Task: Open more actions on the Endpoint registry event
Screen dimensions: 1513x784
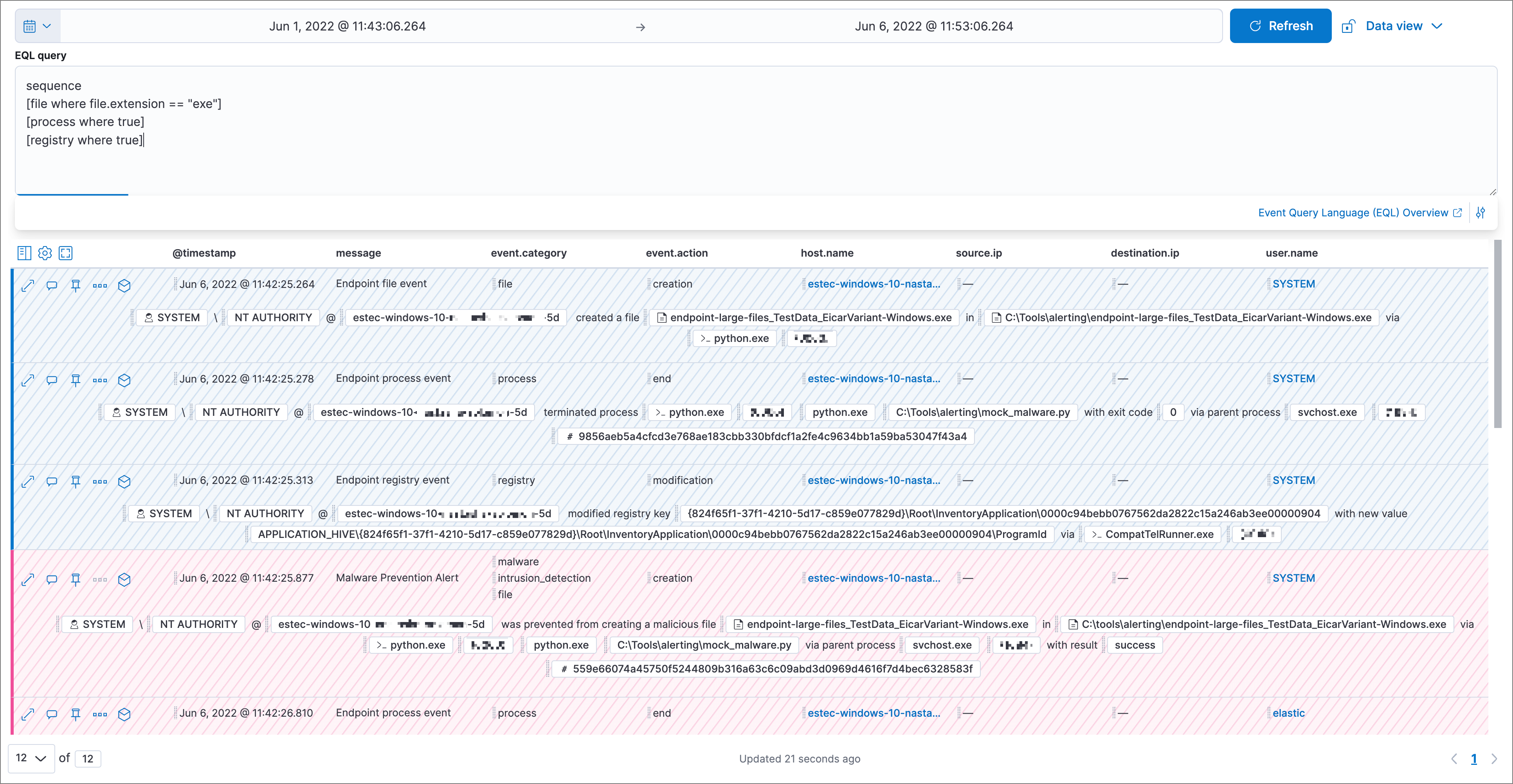Action: click(100, 482)
